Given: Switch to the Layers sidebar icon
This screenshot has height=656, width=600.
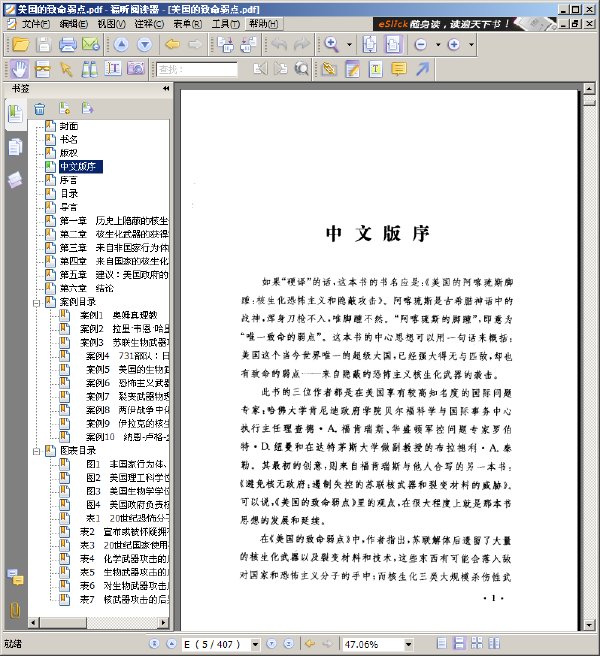Looking at the screenshot, I should click(x=15, y=180).
